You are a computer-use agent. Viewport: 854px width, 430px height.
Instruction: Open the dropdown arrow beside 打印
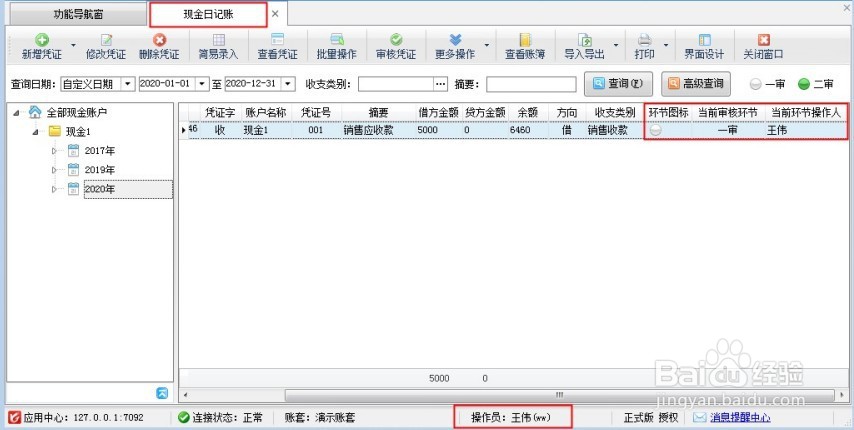tap(666, 45)
